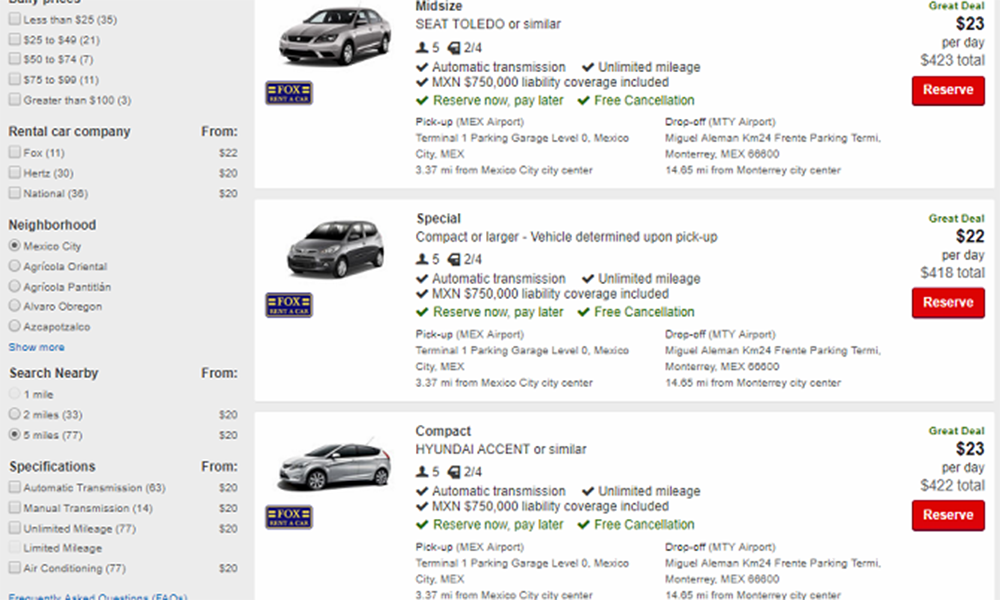Check the Hertz rental company filter
Image resolution: width=1000 pixels, height=600 pixels.
(x=14, y=173)
